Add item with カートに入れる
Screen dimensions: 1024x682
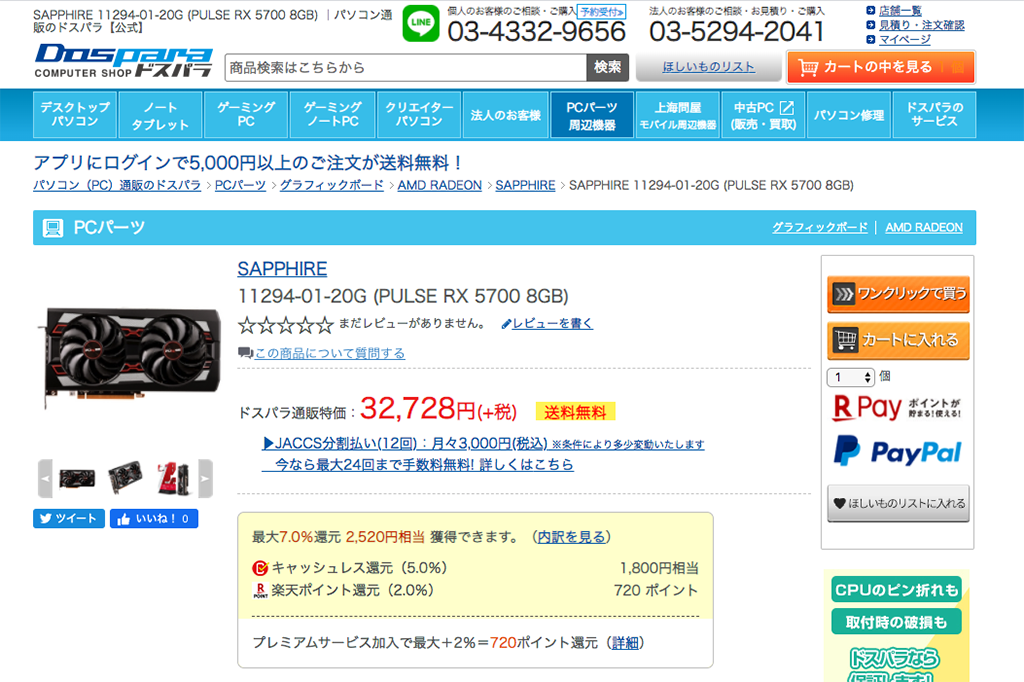[898, 340]
